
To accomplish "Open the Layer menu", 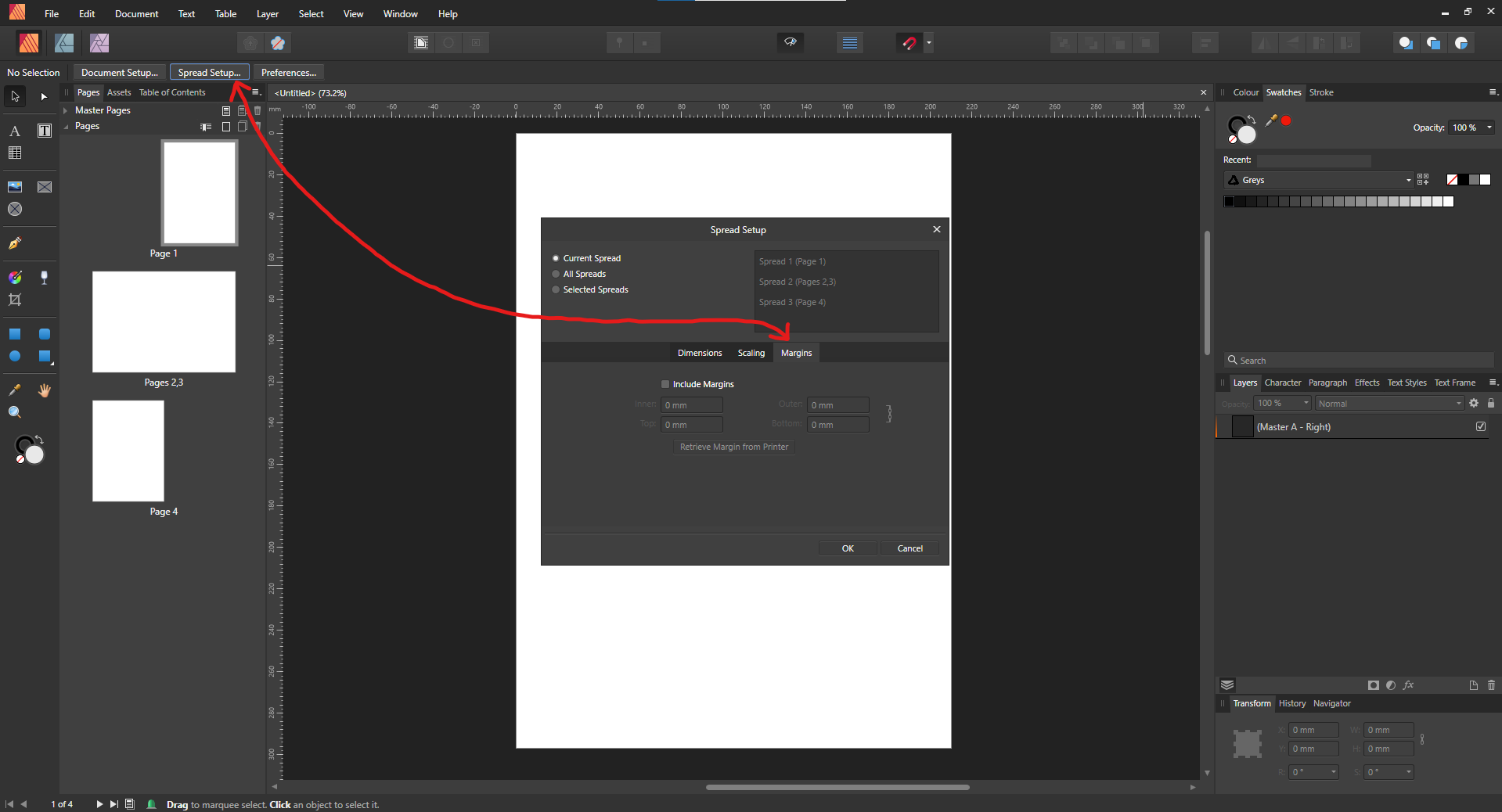I will [x=268, y=14].
